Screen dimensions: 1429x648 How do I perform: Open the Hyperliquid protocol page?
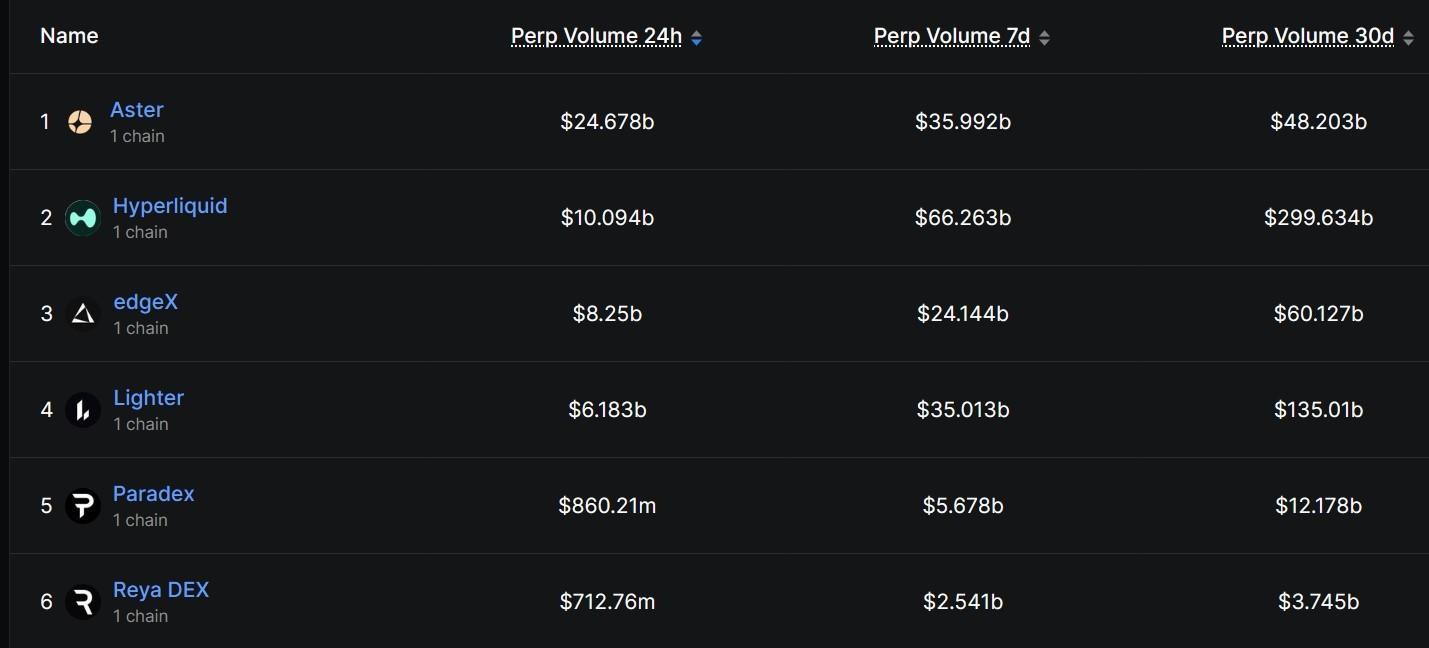click(170, 206)
